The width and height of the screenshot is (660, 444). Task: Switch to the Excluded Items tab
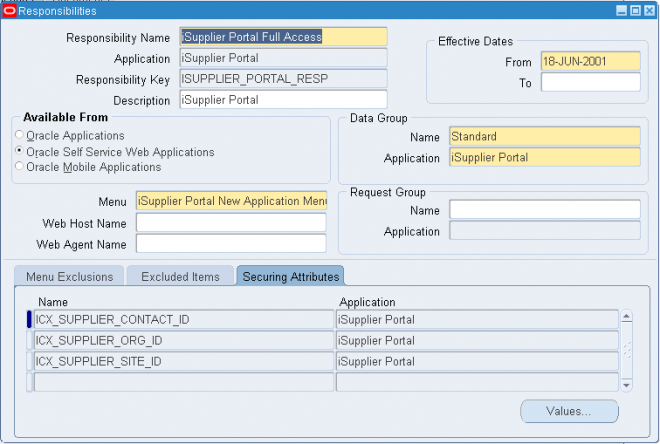[180, 277]
